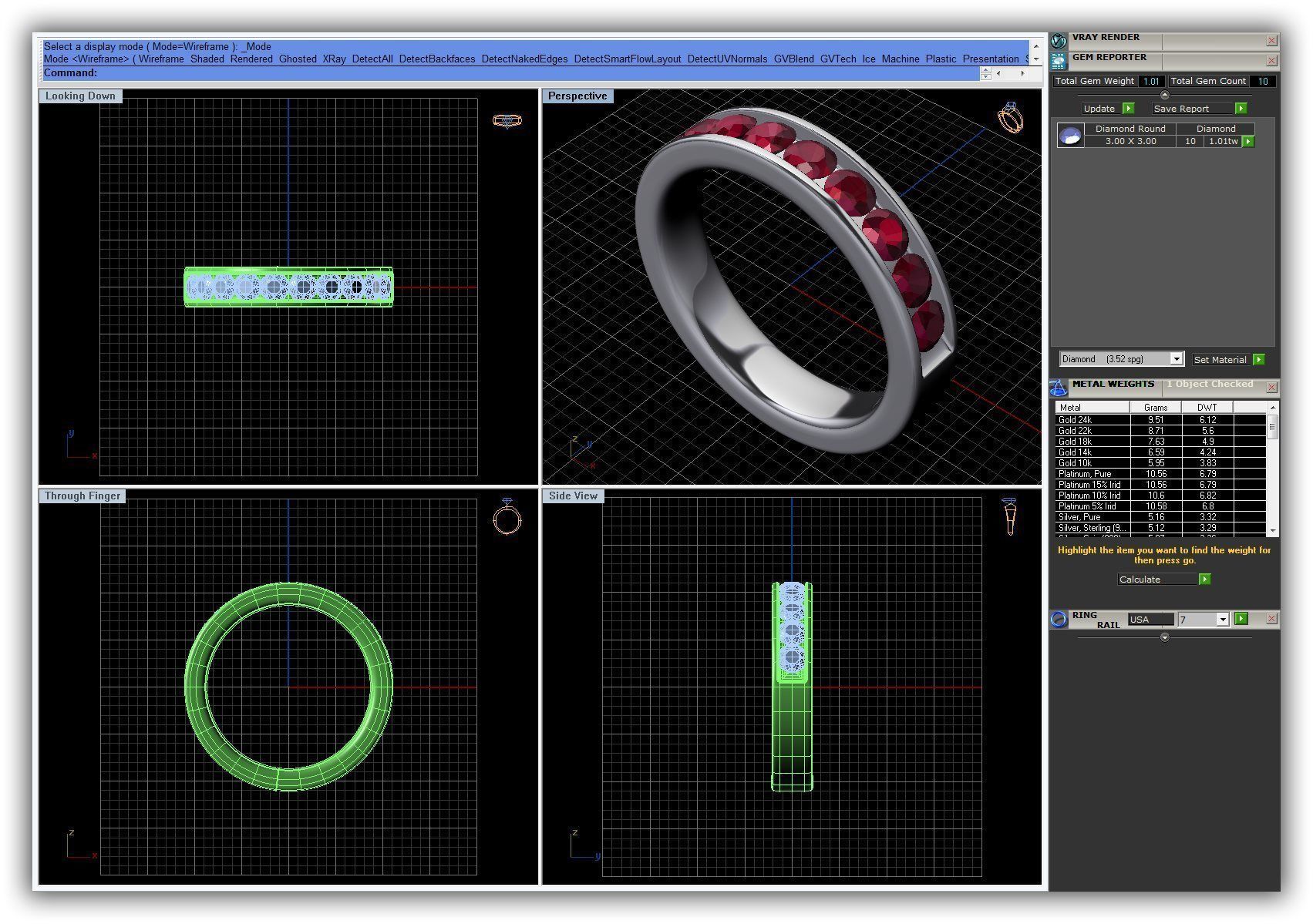Click green arrow next to Calculate
The width and height of the screenshot is (1313, 924).
(x=1205, y=580)
